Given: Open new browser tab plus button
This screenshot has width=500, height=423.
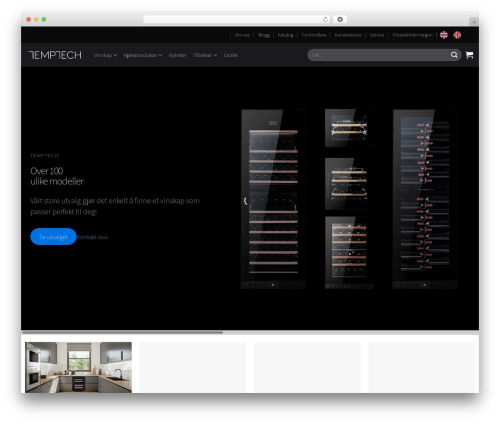Looking at the screenshot, I should click(x=474, y=22).
